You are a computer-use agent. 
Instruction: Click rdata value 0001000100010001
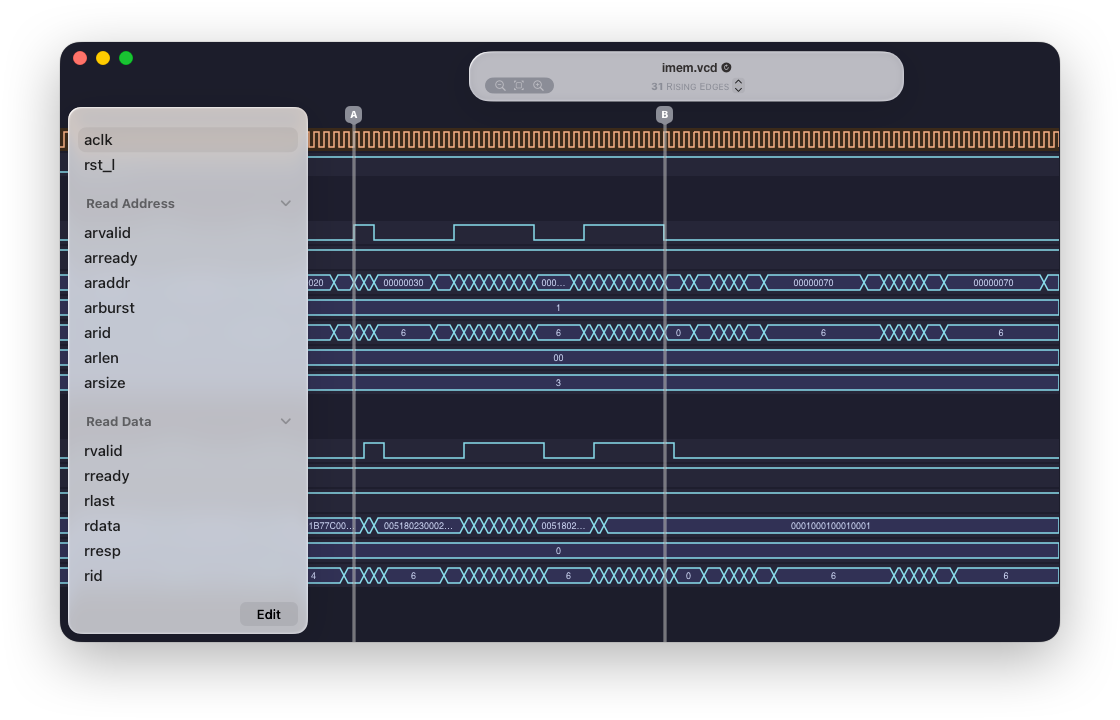point(830,526)
